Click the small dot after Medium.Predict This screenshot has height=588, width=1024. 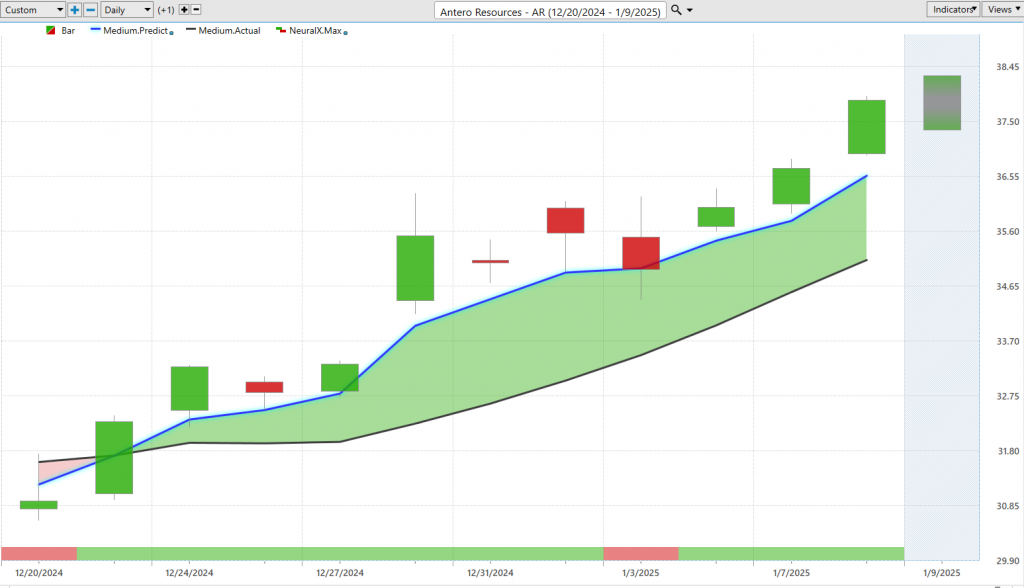tap(171, 33)
